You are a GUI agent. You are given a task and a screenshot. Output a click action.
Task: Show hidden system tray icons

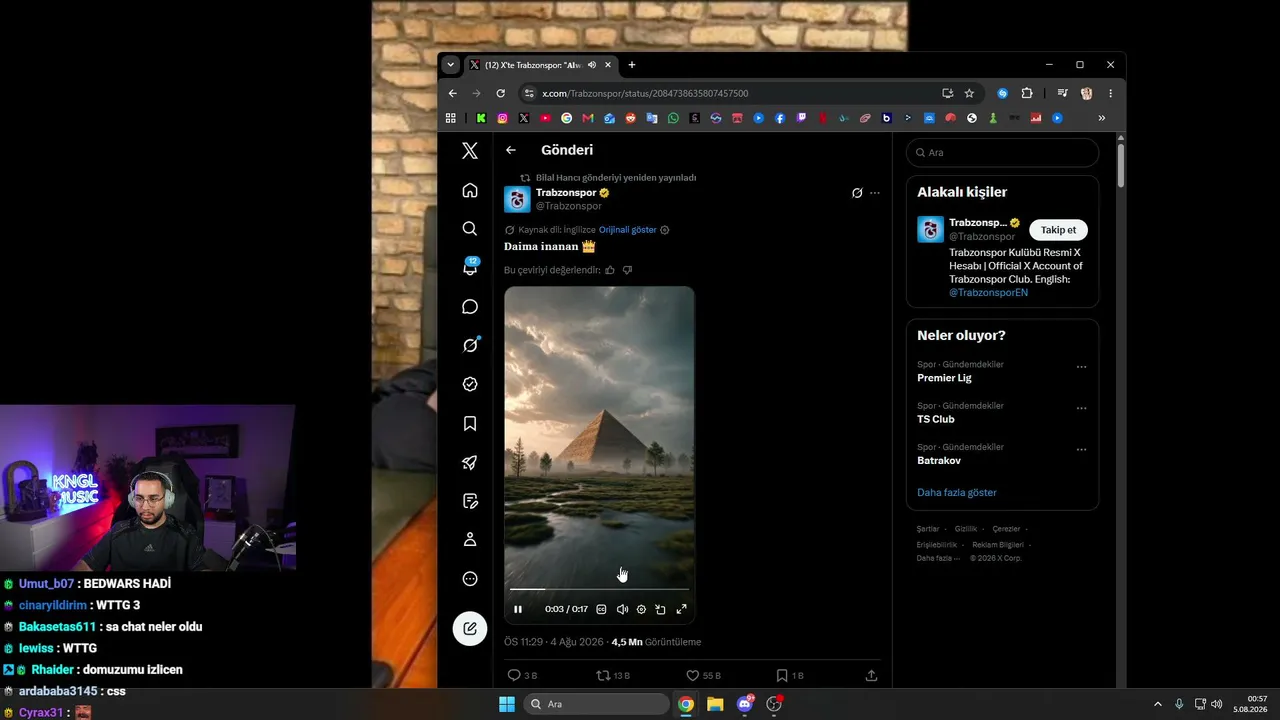(1158, 704)
